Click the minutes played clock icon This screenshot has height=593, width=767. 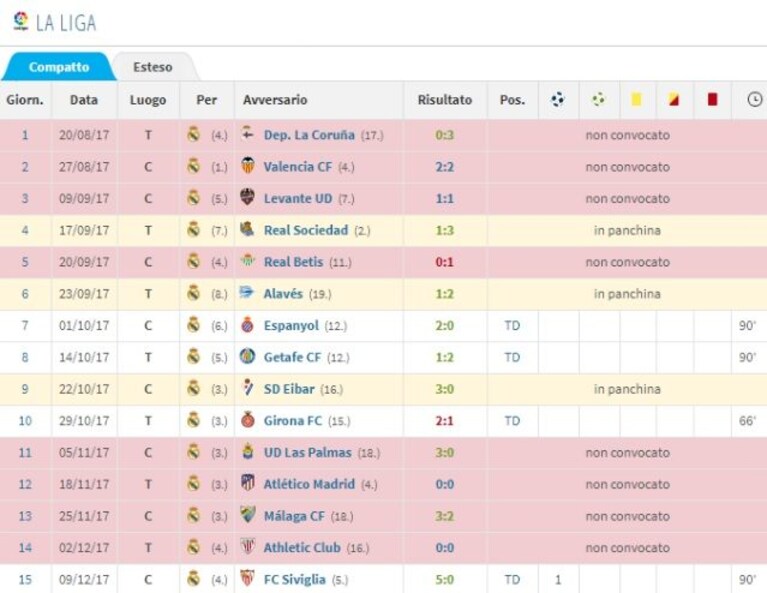755,100
